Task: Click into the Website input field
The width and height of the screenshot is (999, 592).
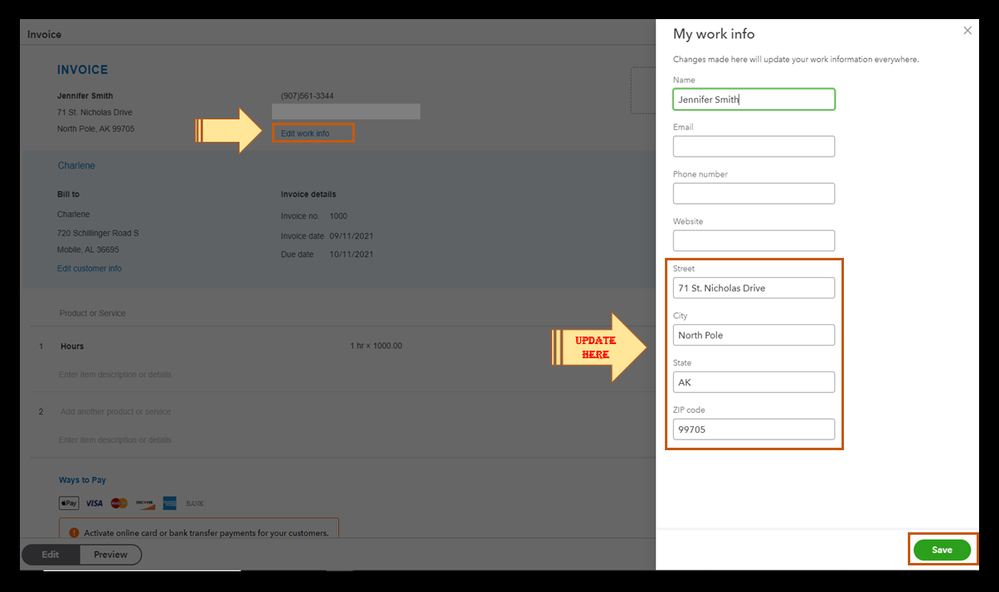Action: coord(754,241)
